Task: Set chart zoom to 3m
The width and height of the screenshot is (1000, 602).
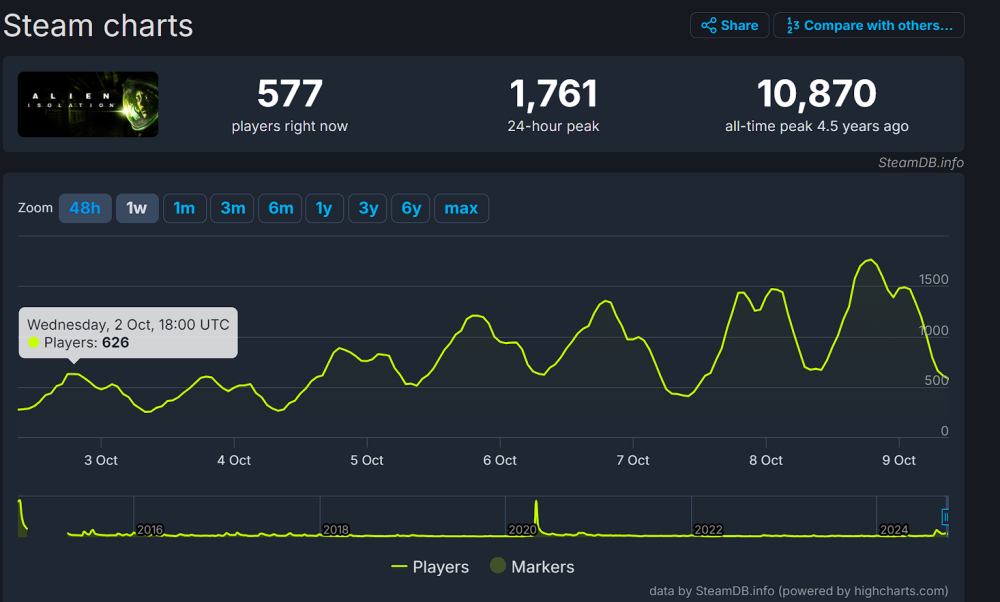Action: pos(233,208)
